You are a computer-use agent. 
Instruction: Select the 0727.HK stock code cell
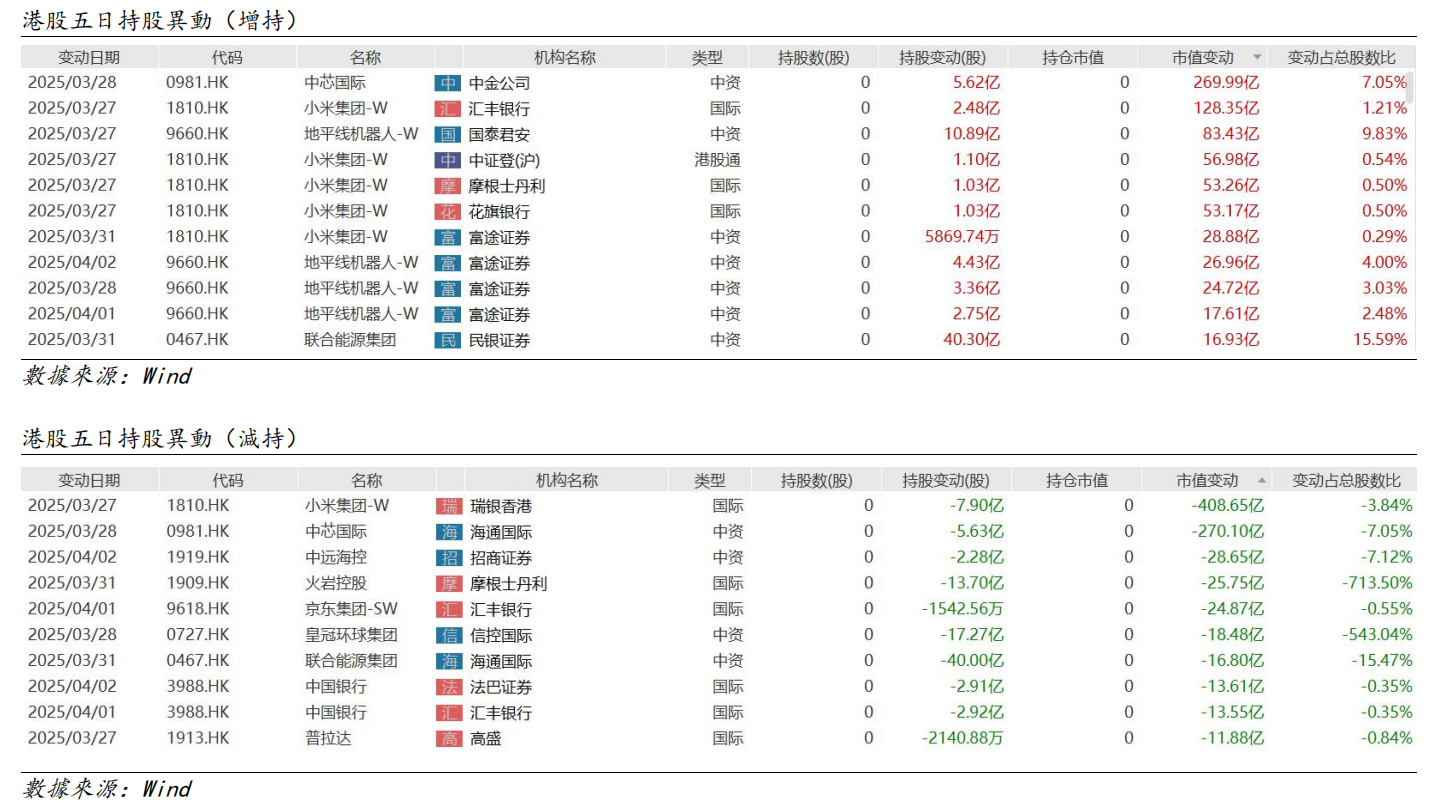click(x=198, y=635)
